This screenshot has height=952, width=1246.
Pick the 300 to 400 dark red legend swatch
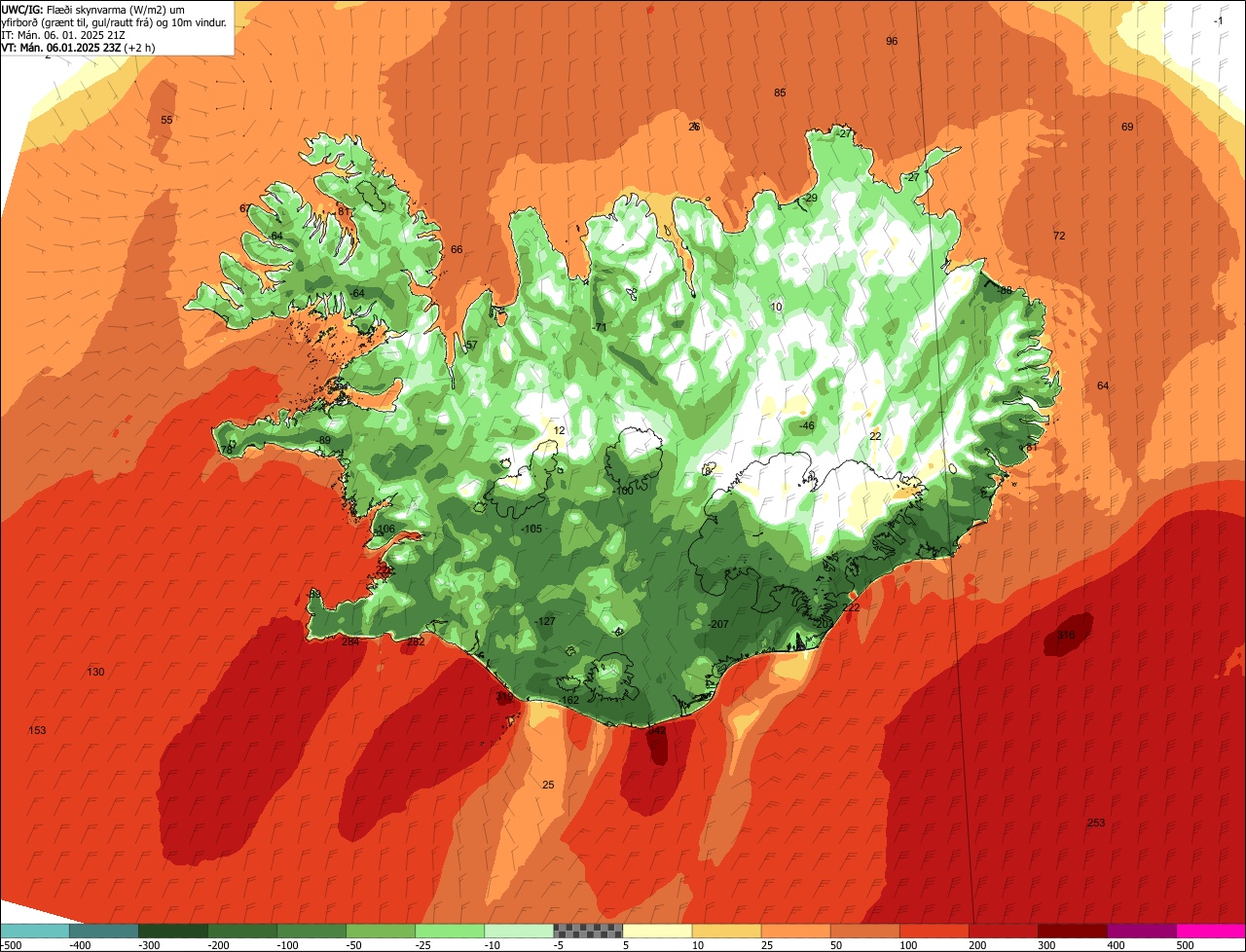click(x=1071, y=931)
